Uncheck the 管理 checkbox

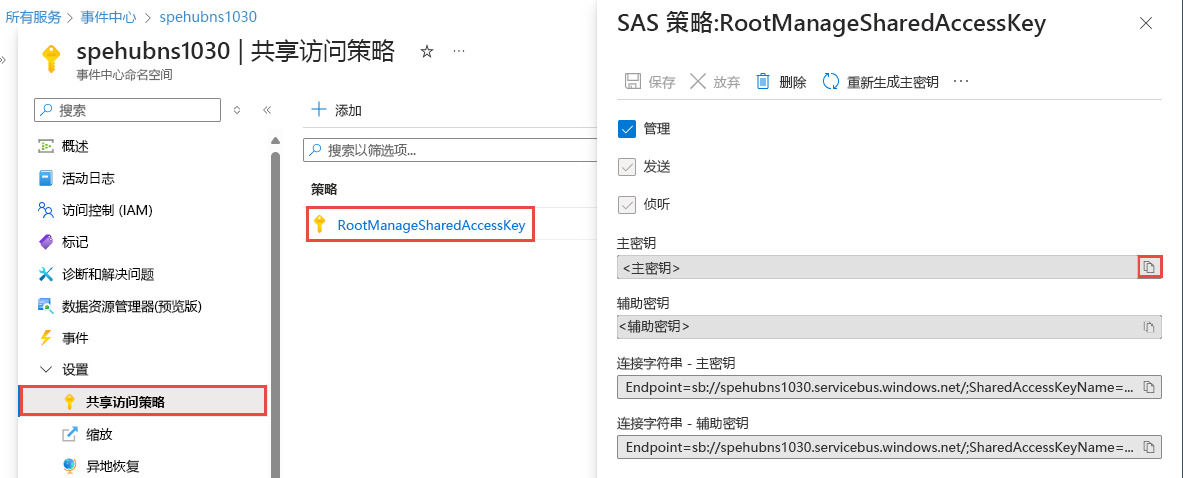pyautogui.click(x=628, y=128)
